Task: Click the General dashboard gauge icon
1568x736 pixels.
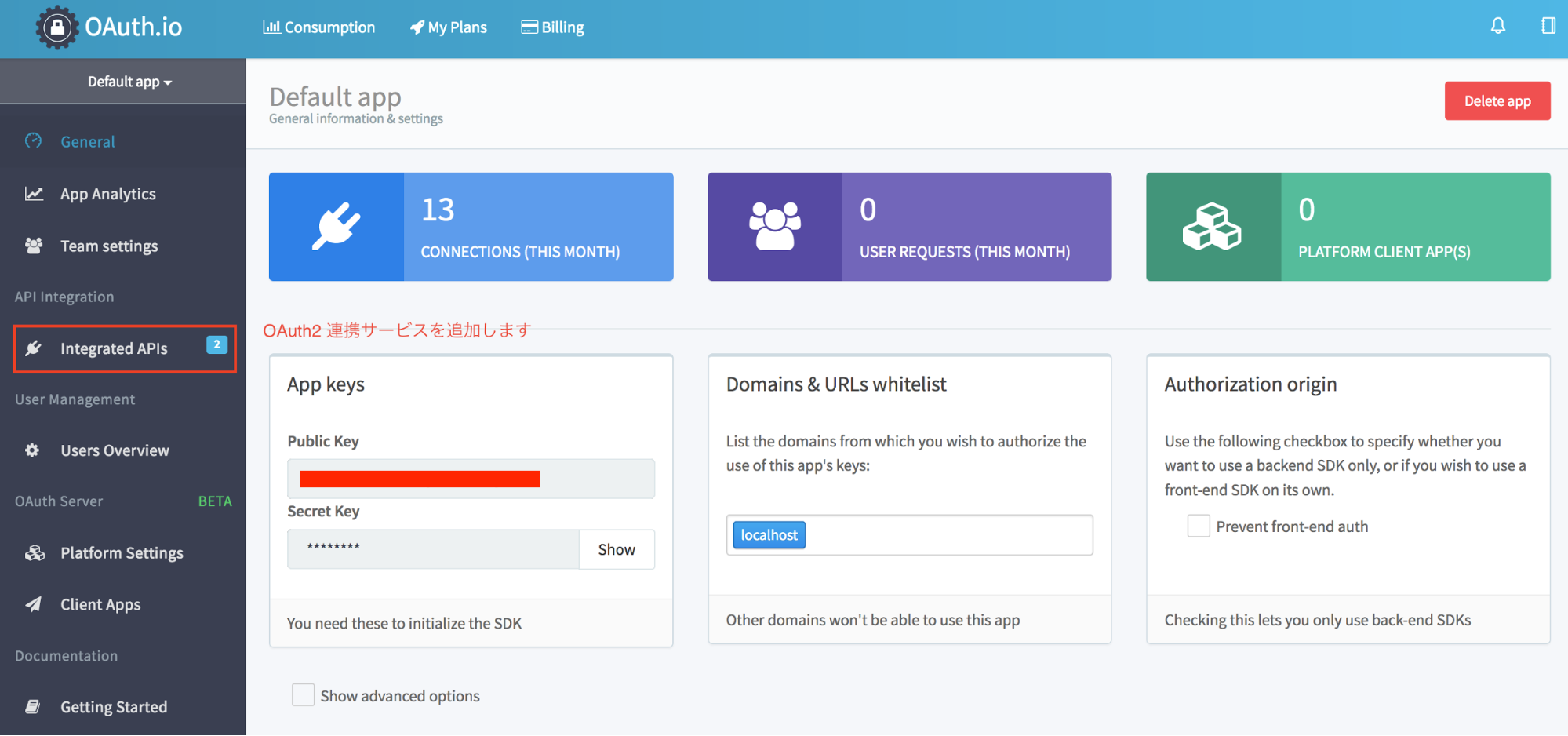Action: 33,141
